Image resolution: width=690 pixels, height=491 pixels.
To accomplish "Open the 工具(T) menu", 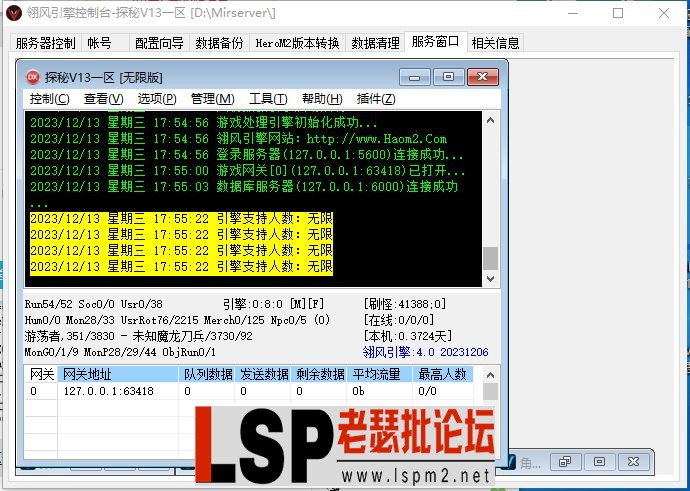I will pos(268,99).
